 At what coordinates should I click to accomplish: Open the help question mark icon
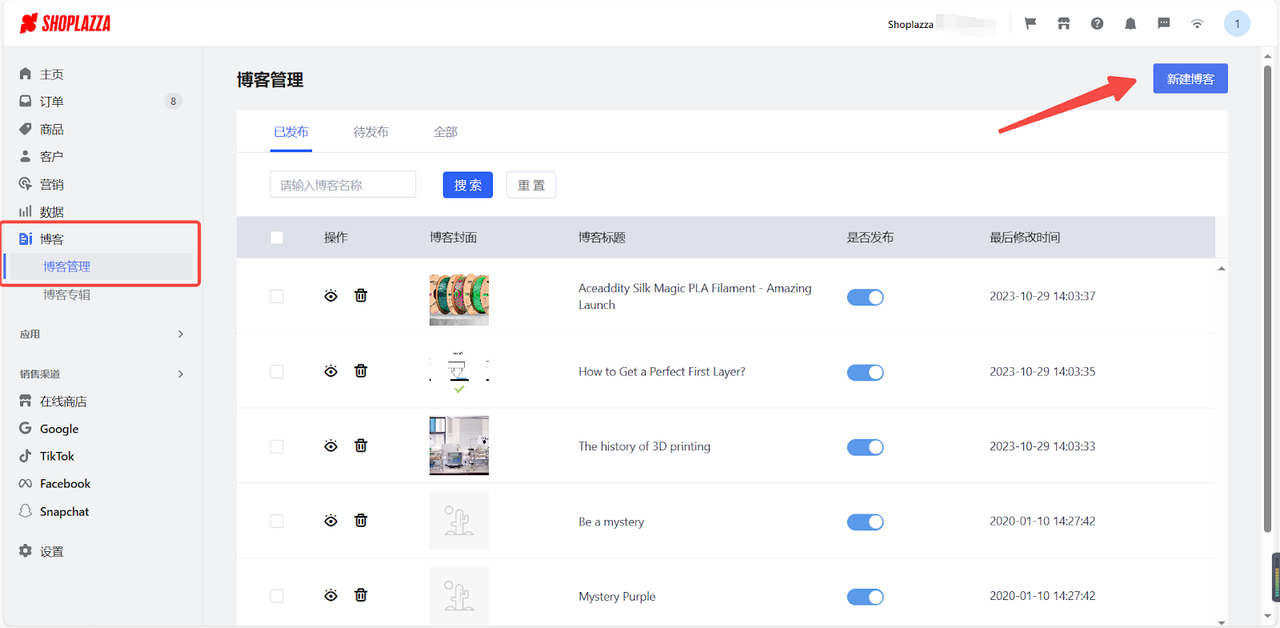pyautogui.click(x=1097, y=23)
